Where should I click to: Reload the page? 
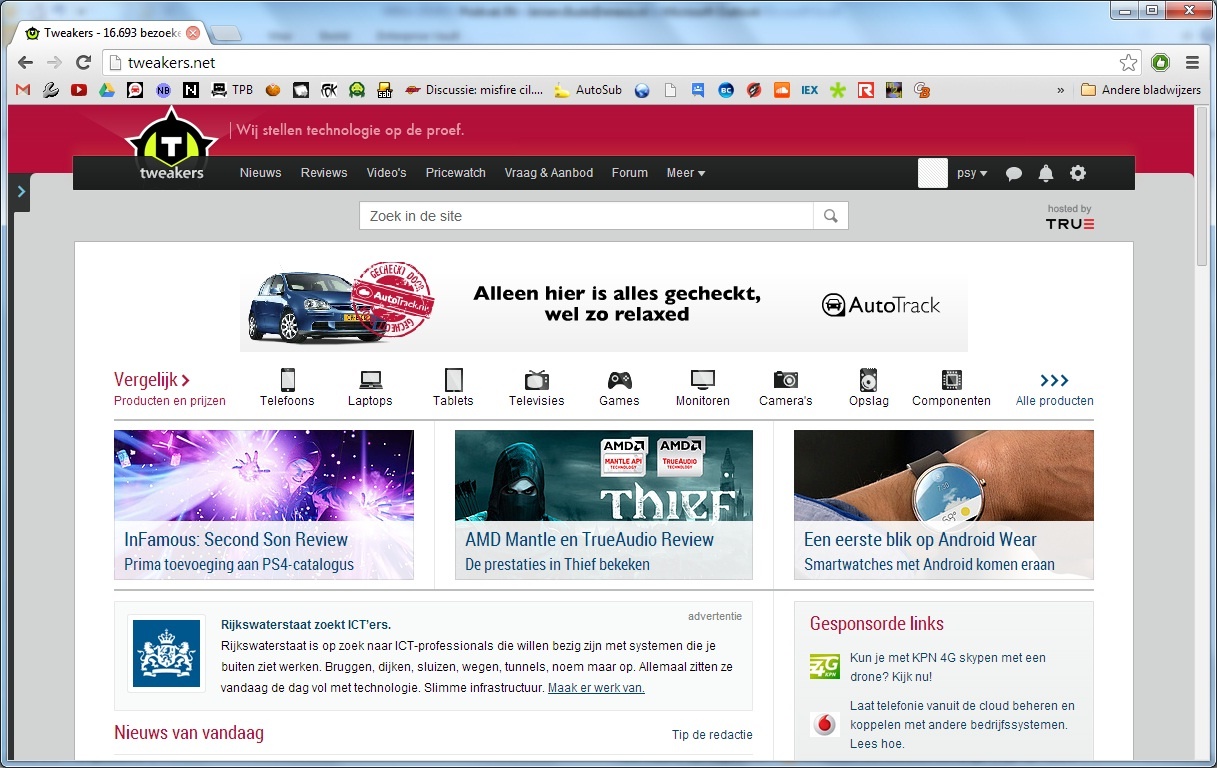(84, 62)
